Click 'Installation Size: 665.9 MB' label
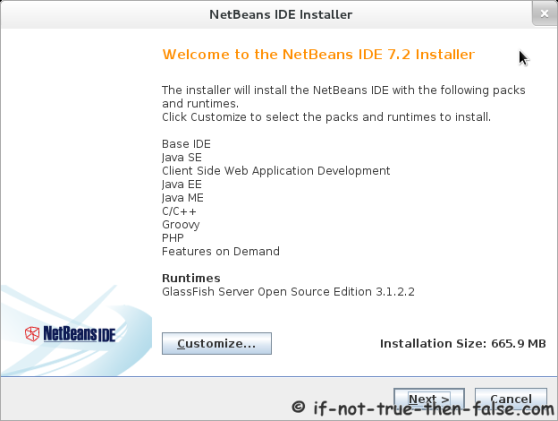Screen dimensions: 558x421 tap(463, 343)
